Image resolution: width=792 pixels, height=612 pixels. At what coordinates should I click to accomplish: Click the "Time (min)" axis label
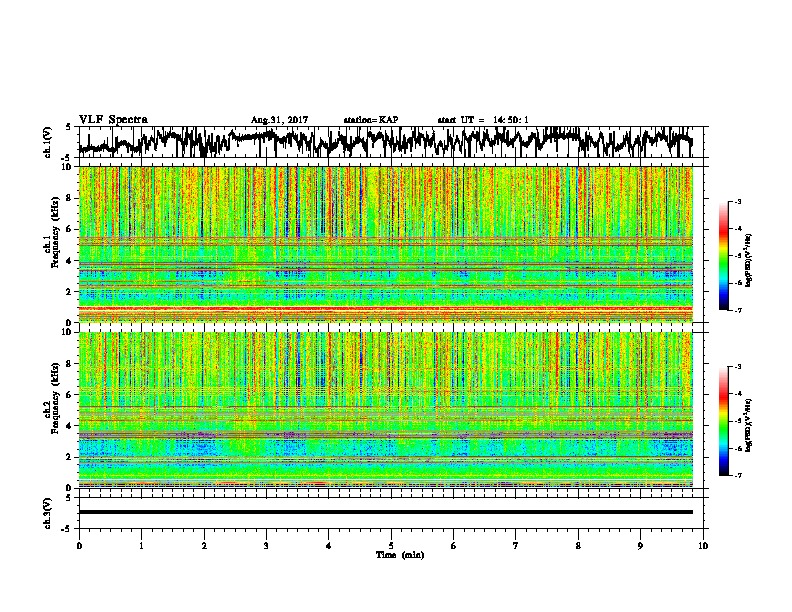pyautogui.click(x=400, y=555)
